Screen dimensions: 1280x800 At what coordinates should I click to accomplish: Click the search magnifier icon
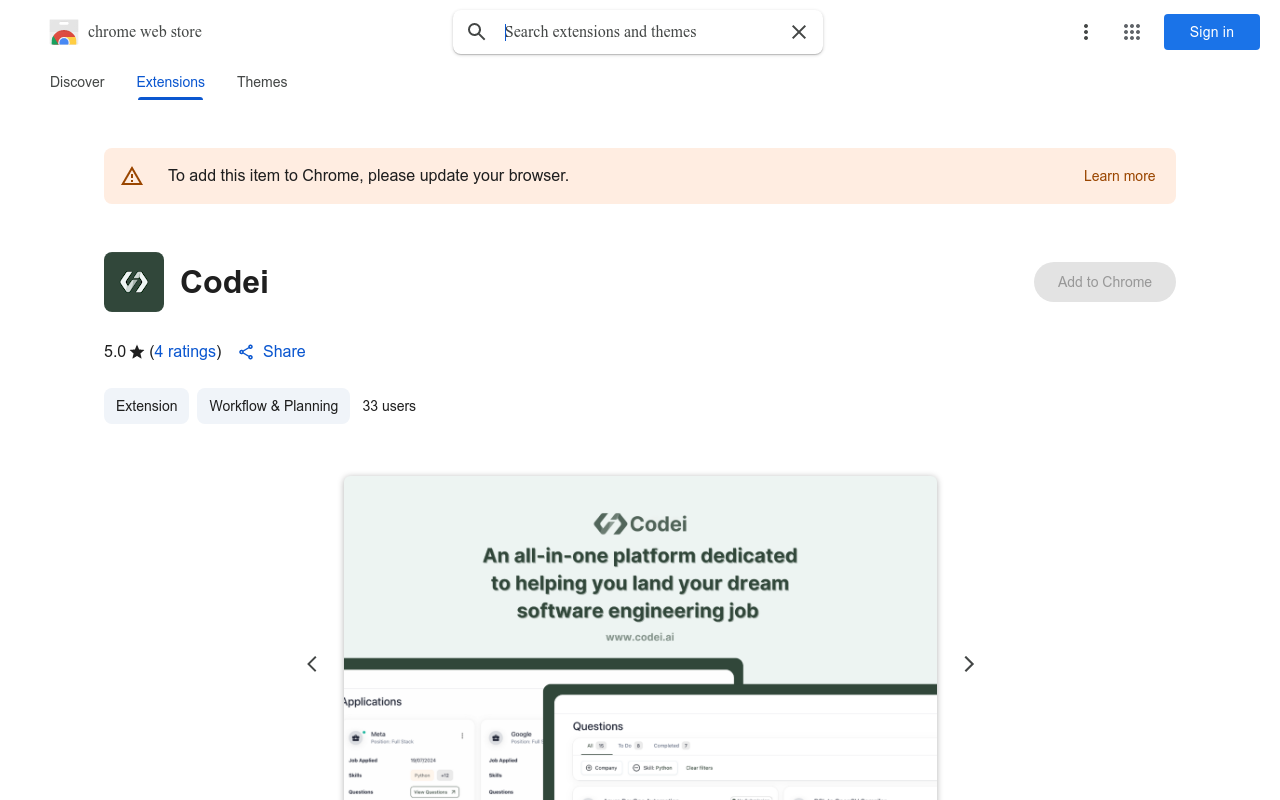tap(477, 32)
